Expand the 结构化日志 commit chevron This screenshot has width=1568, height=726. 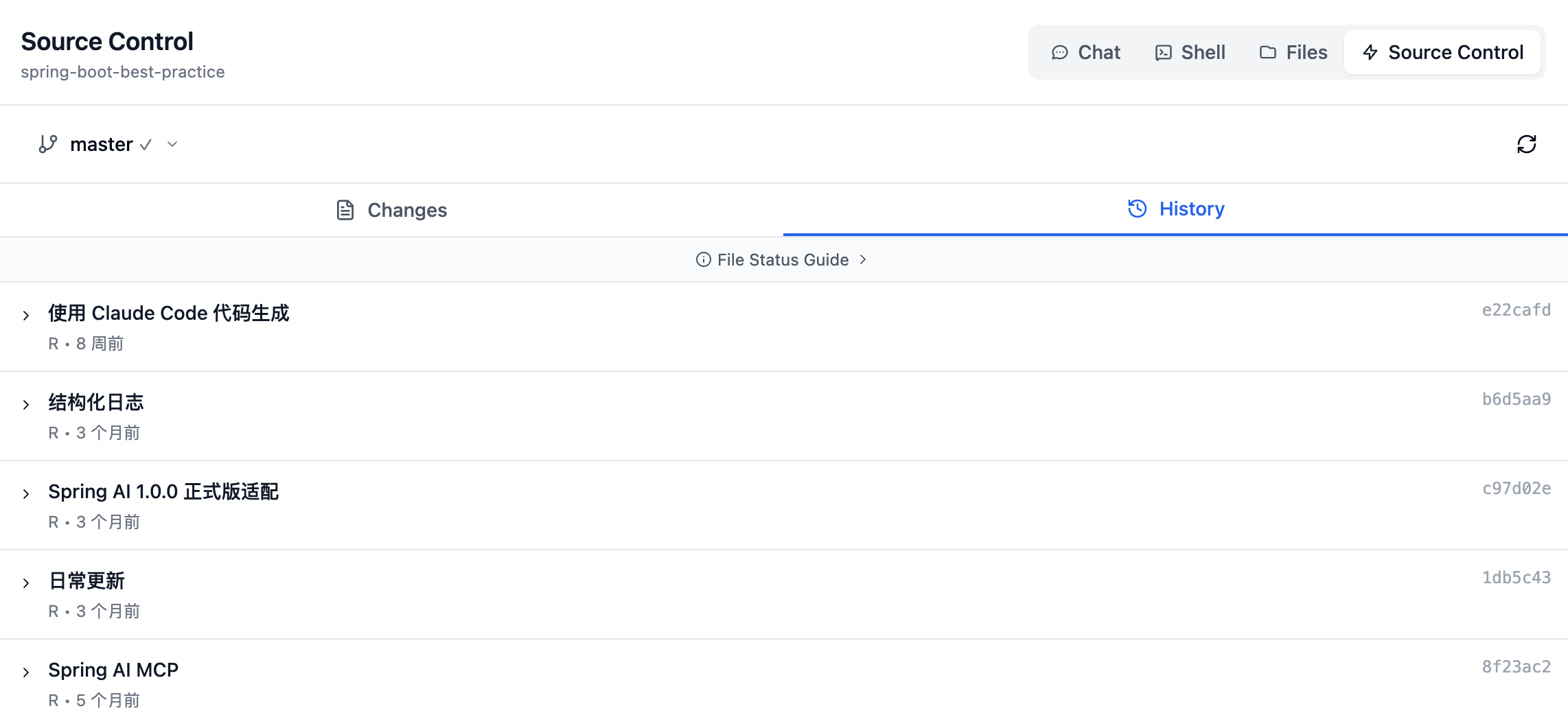[26, 405]
